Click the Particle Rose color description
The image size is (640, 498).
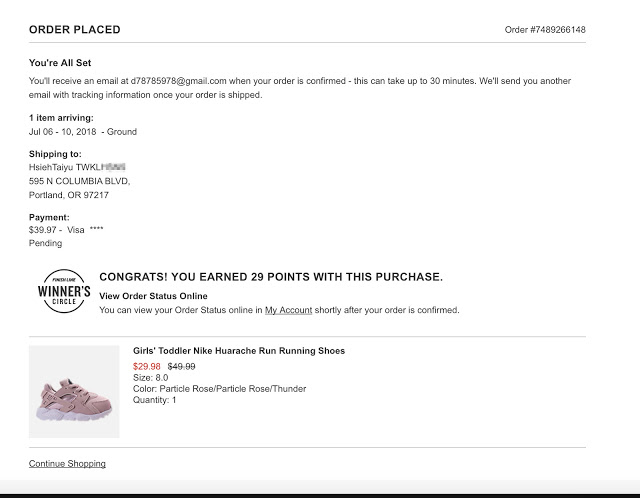click(219, 389)
